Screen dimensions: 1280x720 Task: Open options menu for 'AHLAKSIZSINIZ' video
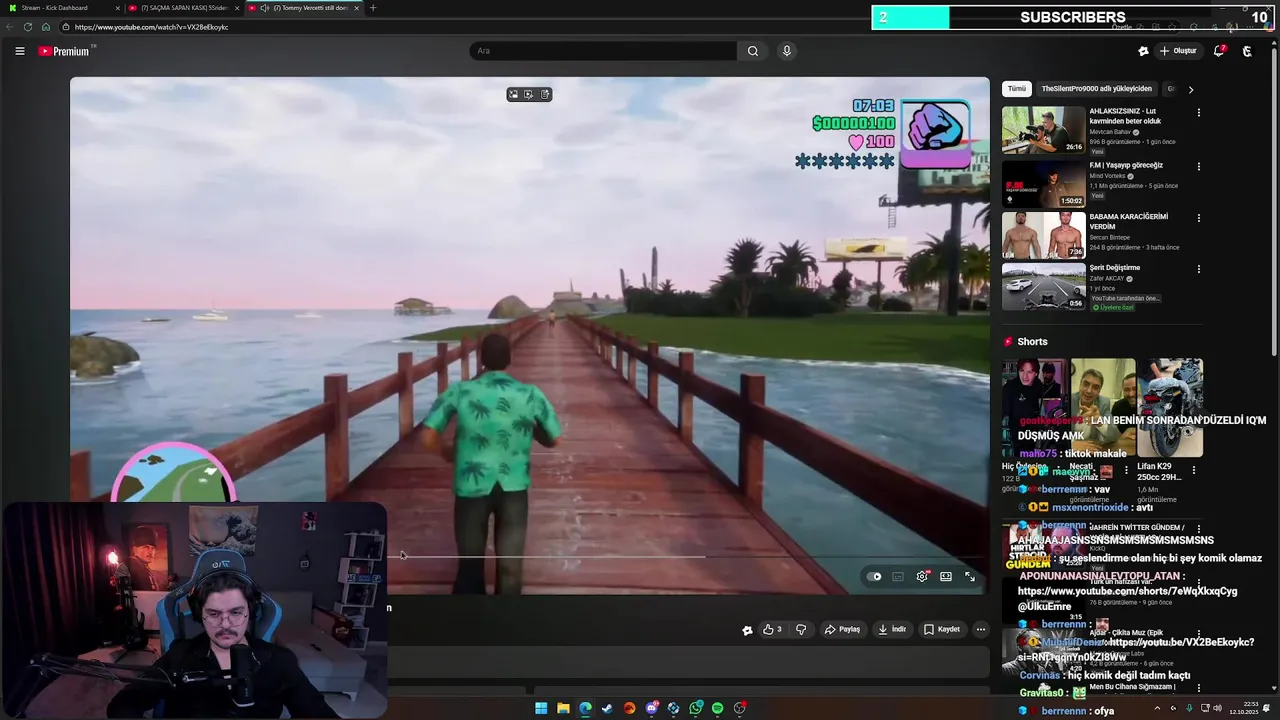tap(1198, 113)
